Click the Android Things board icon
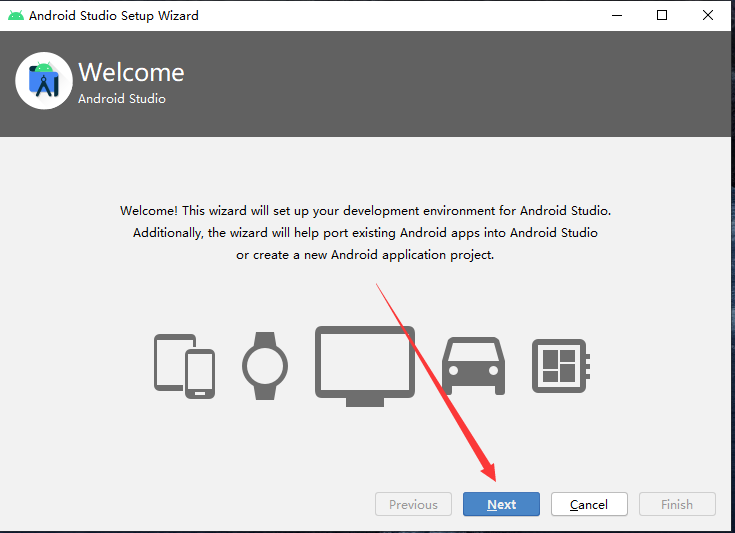The height and width of the screenshot is (533, 735). pos(561,366)
